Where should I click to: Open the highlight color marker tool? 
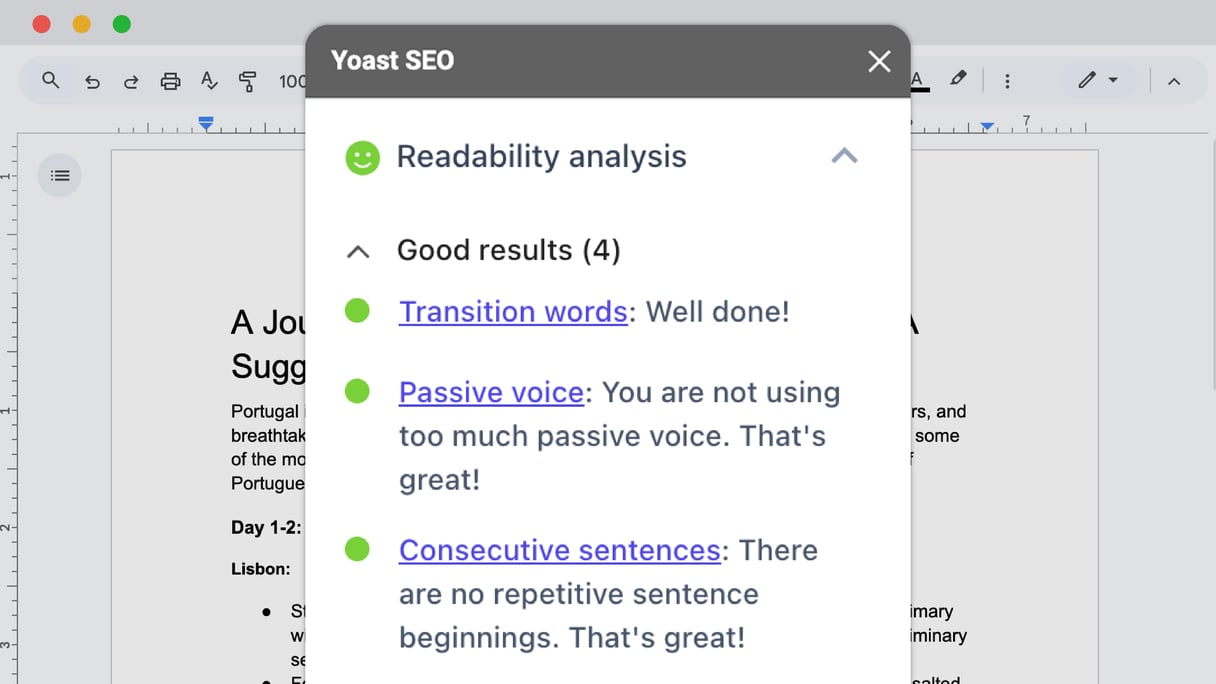[958, 79]
